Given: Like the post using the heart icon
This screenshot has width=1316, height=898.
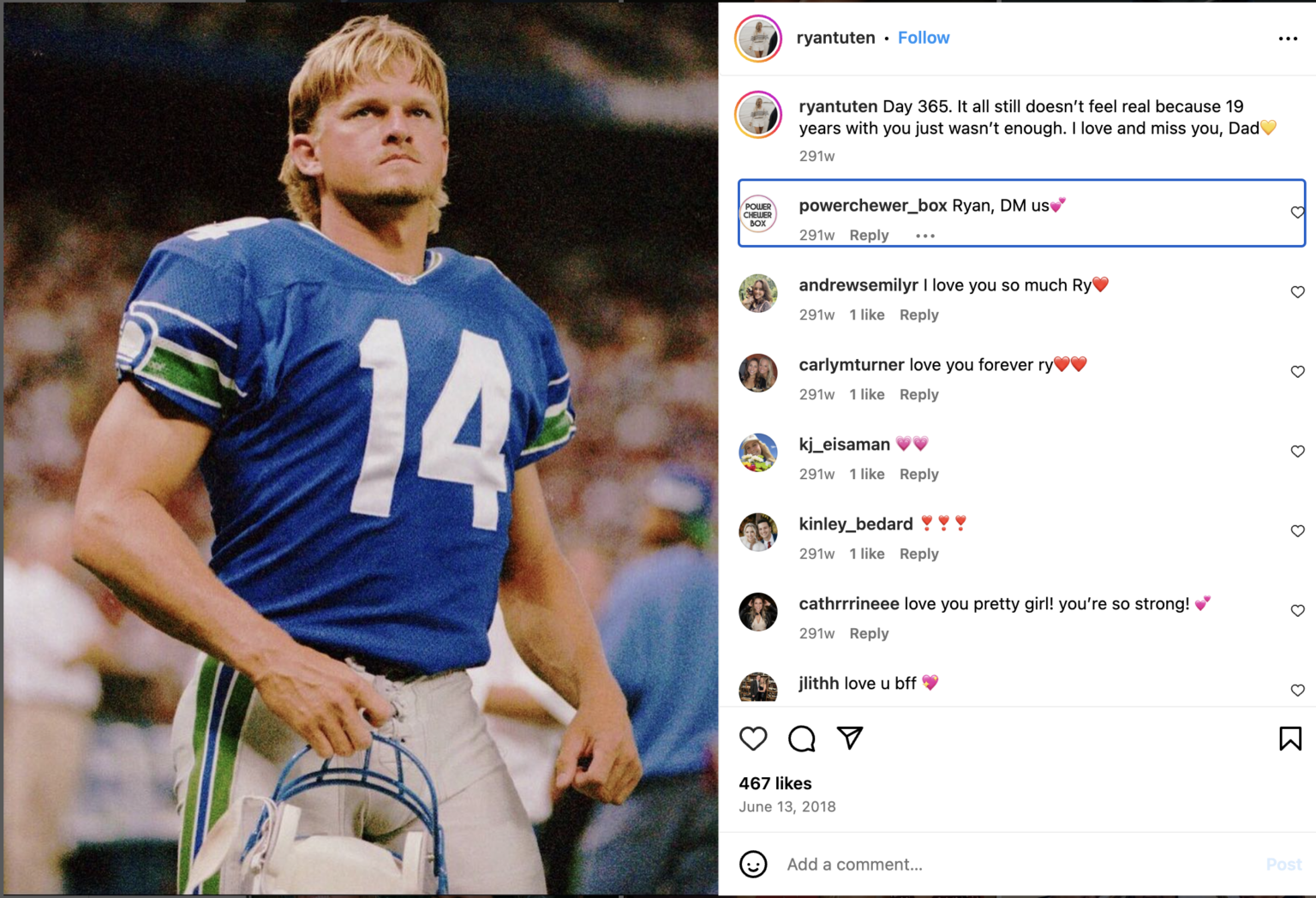Looking at the screenshot, I should (753, 739).
